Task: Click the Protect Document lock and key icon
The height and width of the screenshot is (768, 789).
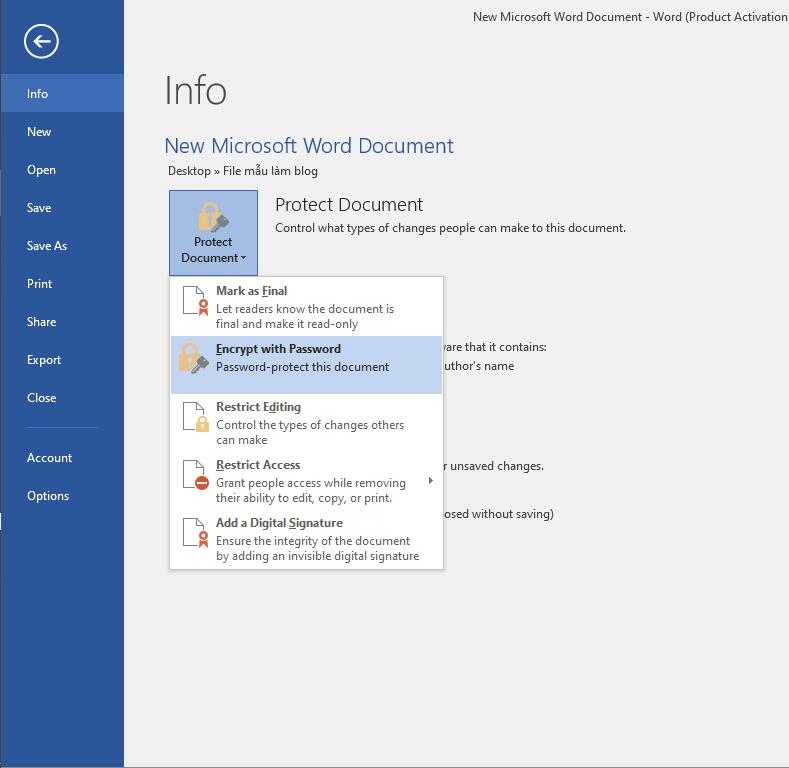Action: pos(213,217)
